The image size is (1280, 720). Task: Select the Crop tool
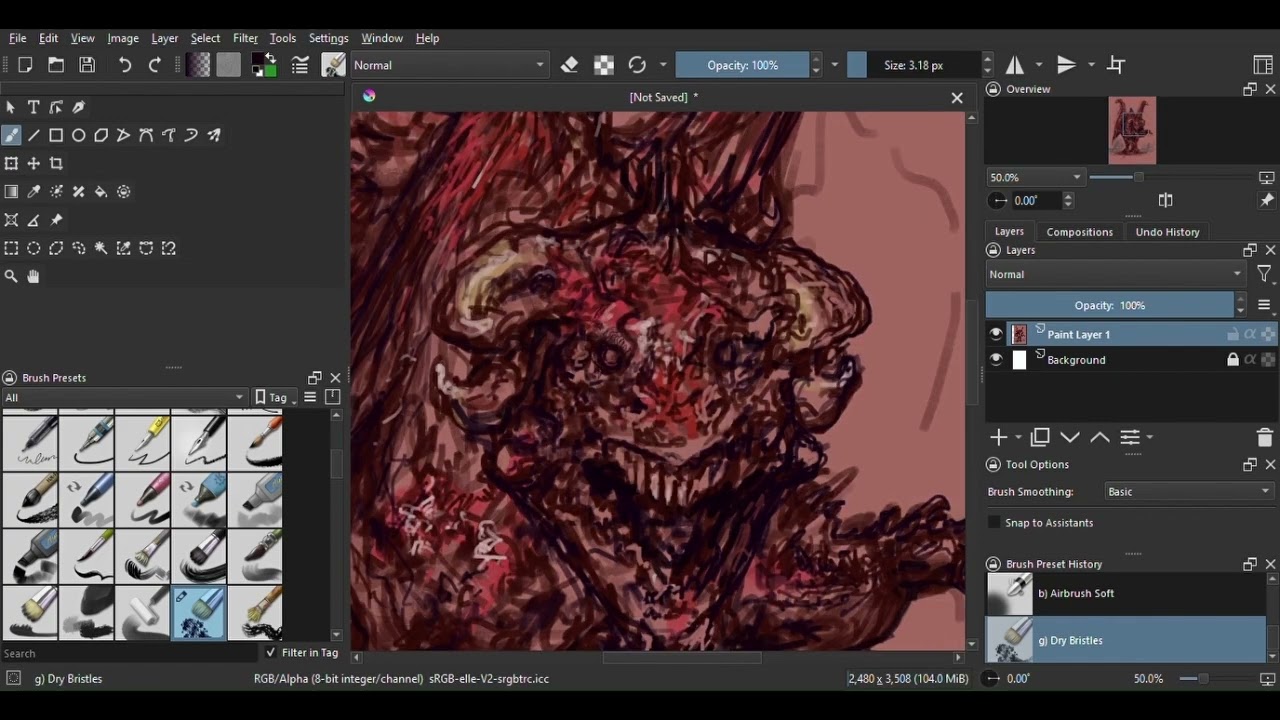click(x=56, y=163)
